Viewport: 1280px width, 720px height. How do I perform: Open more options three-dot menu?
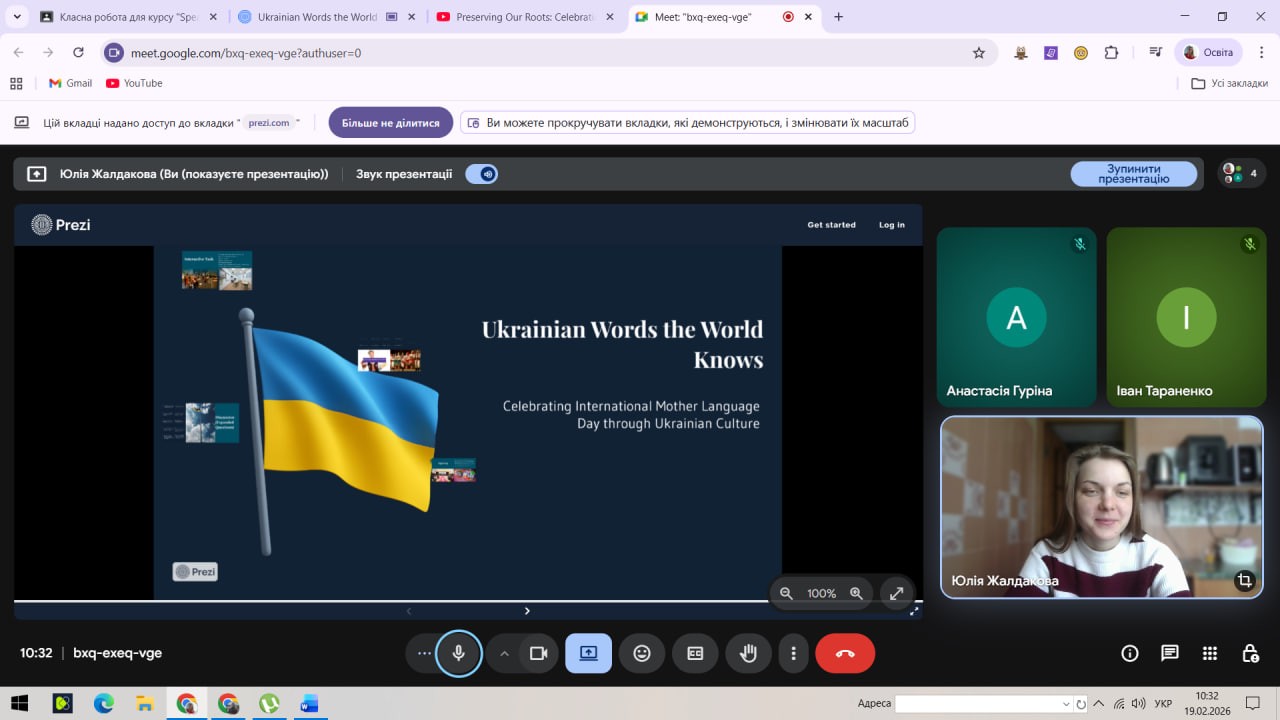(794, 653)
